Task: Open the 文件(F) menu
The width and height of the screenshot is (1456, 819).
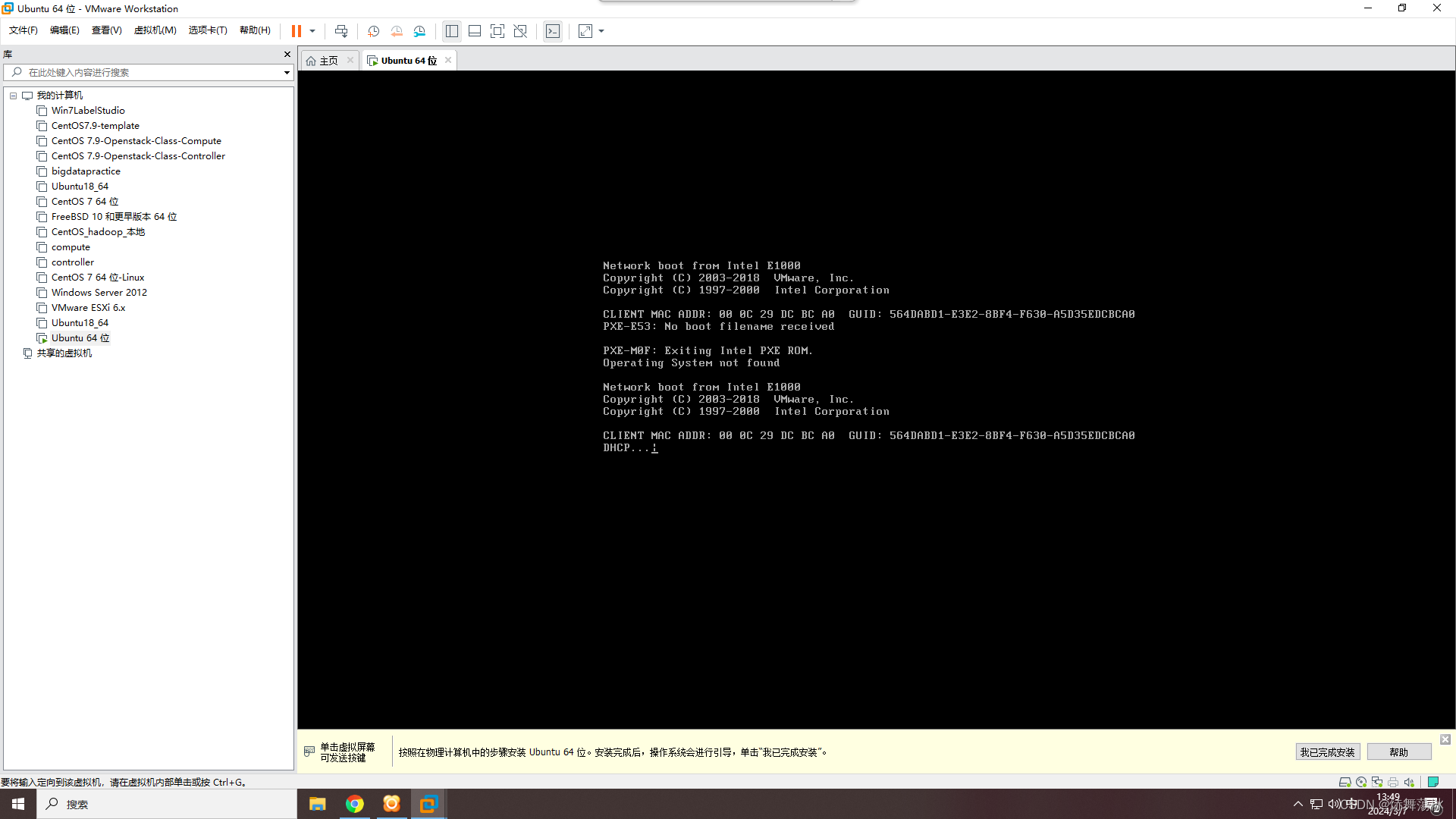Action: (x=24, y=30)
